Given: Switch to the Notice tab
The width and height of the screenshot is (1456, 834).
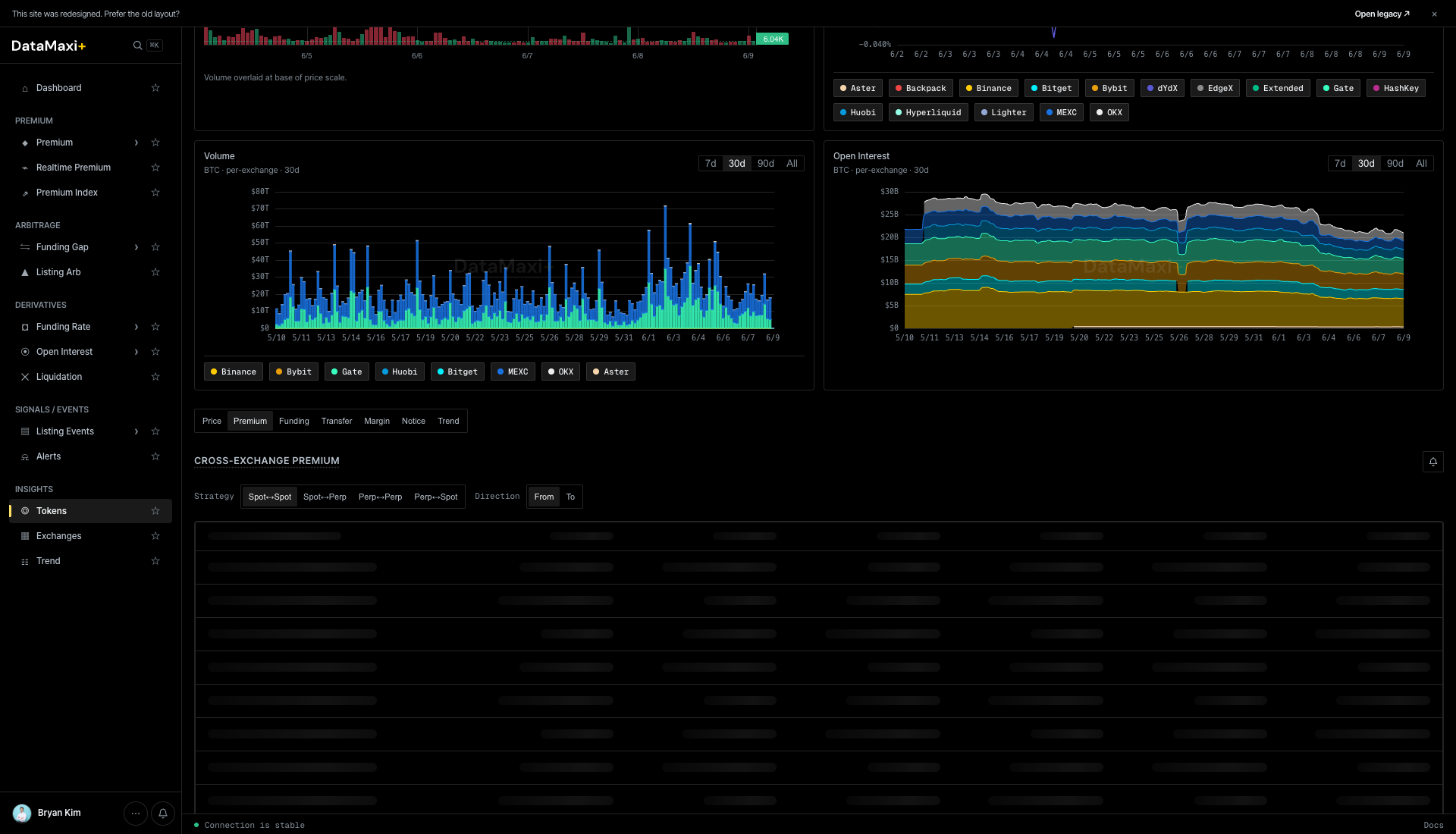Looking at the screenshot, I should (413, 421).
